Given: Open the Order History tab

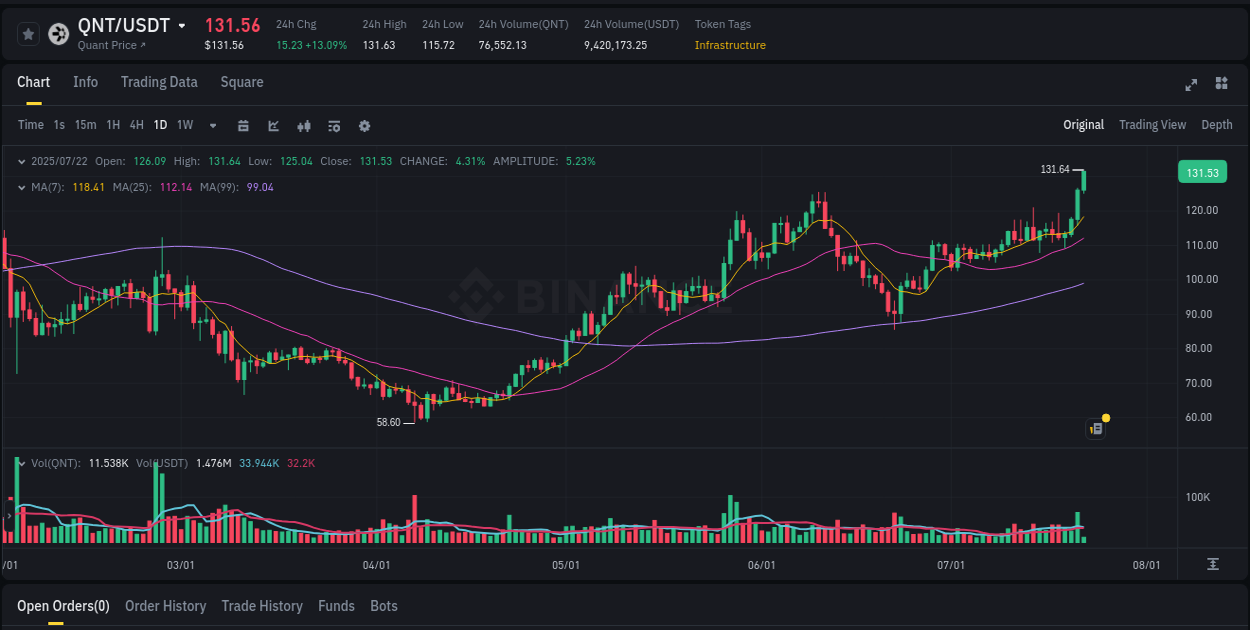Looking at the screenshot, I should 165,606.
